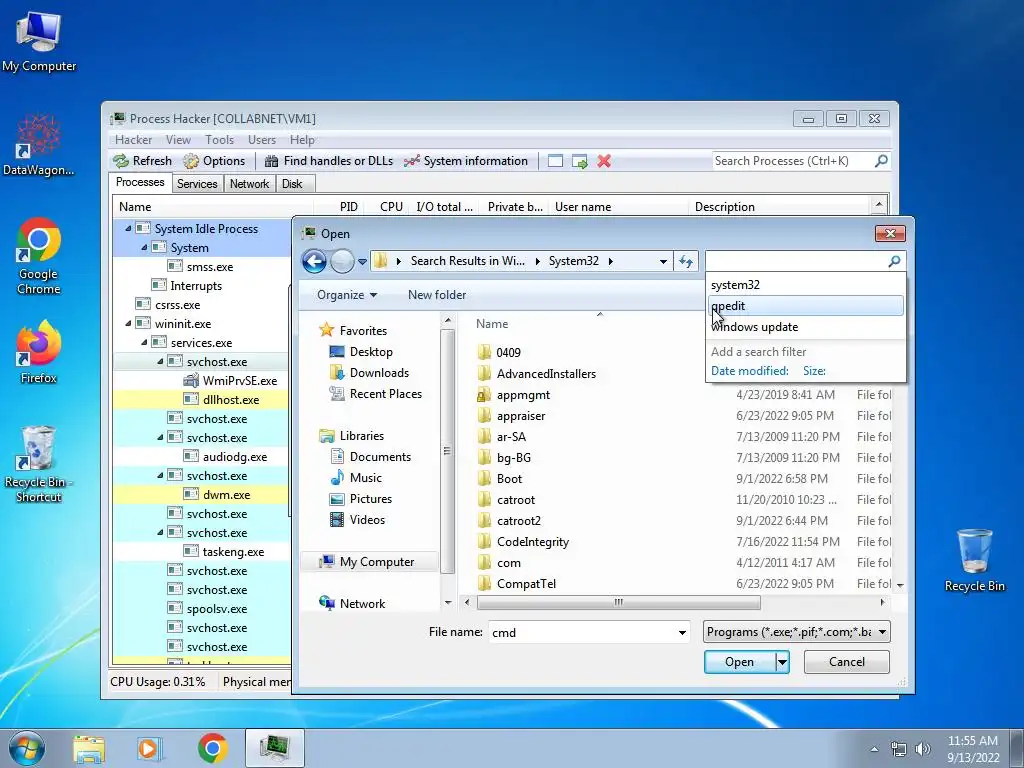Open the Users menu

262,140
